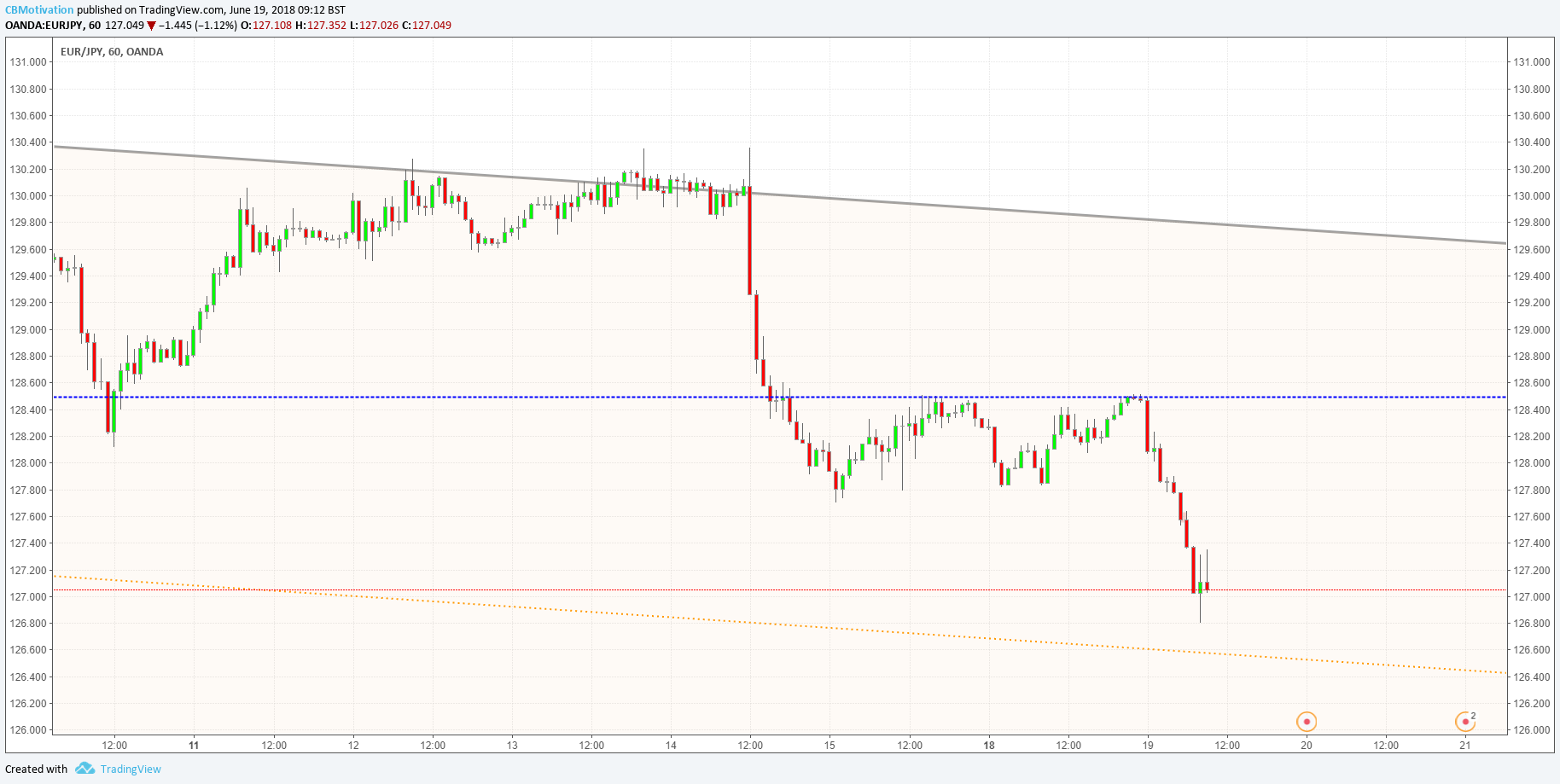
Task: Click date label '15' on time axis
Action: 829,745
